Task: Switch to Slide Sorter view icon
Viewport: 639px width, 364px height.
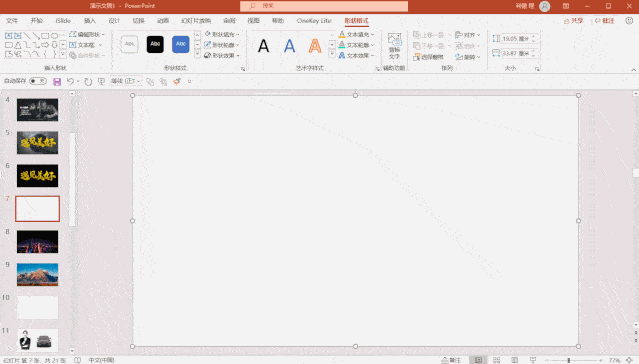Action: click(x=496, y=360)
